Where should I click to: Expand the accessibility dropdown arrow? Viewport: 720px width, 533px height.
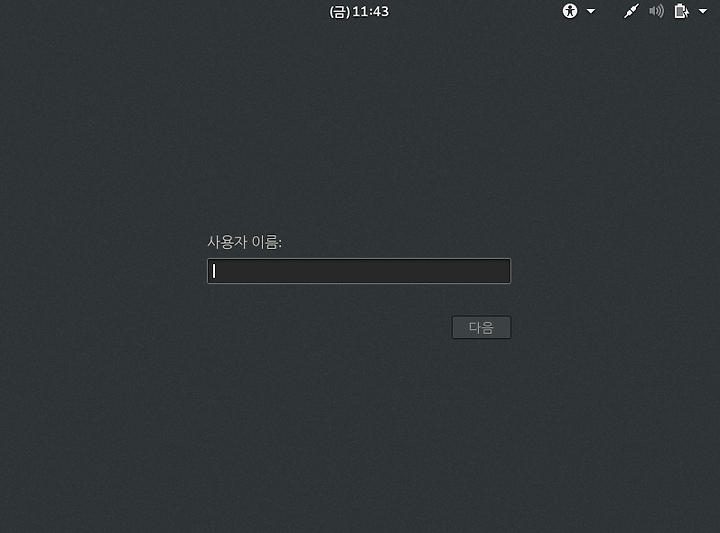coord(591,11)
